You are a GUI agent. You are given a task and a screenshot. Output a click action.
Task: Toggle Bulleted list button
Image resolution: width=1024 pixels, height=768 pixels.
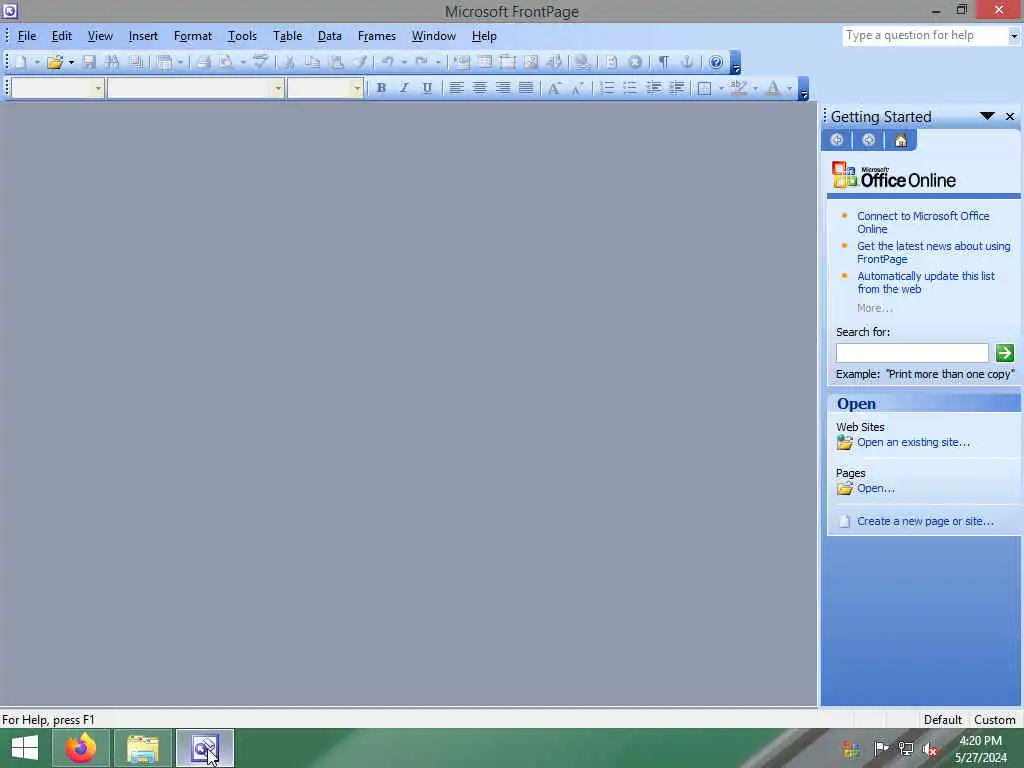[630, 88]
